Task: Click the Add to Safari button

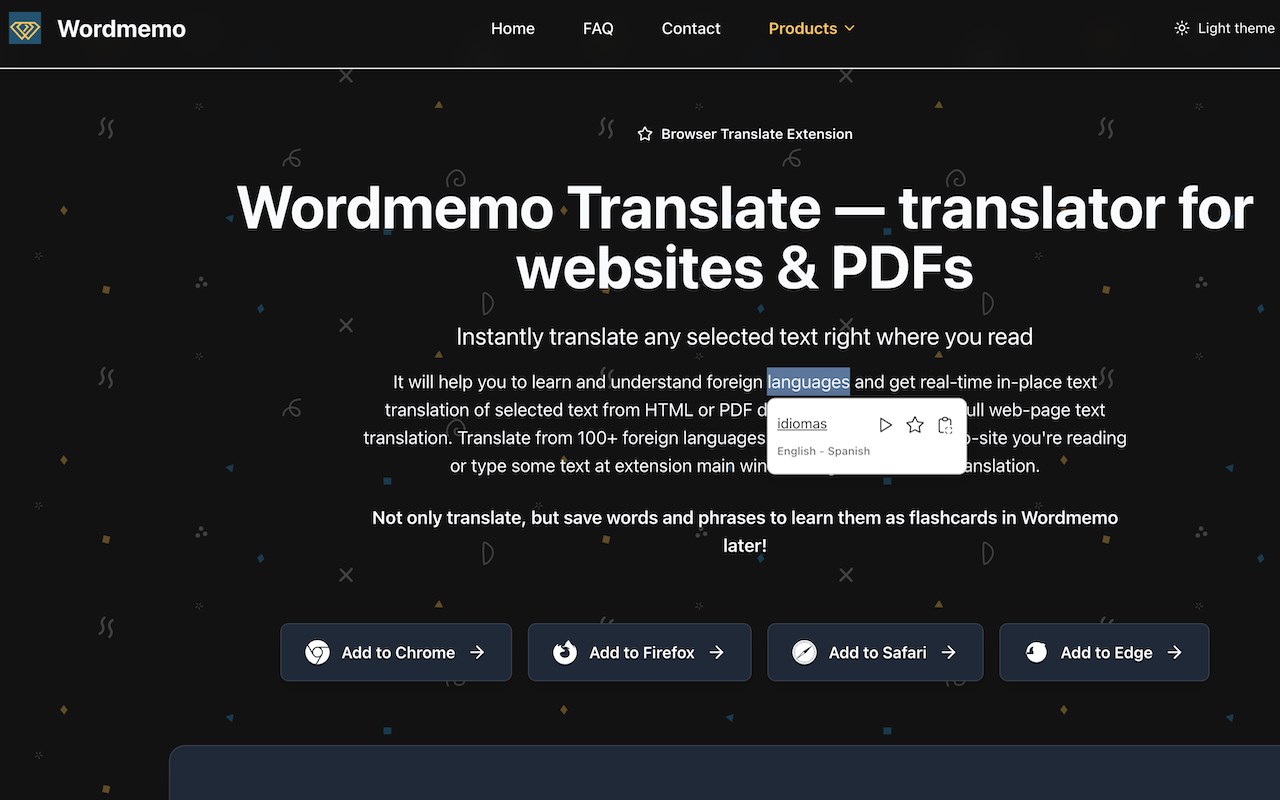Action: [x=875, y=652]
